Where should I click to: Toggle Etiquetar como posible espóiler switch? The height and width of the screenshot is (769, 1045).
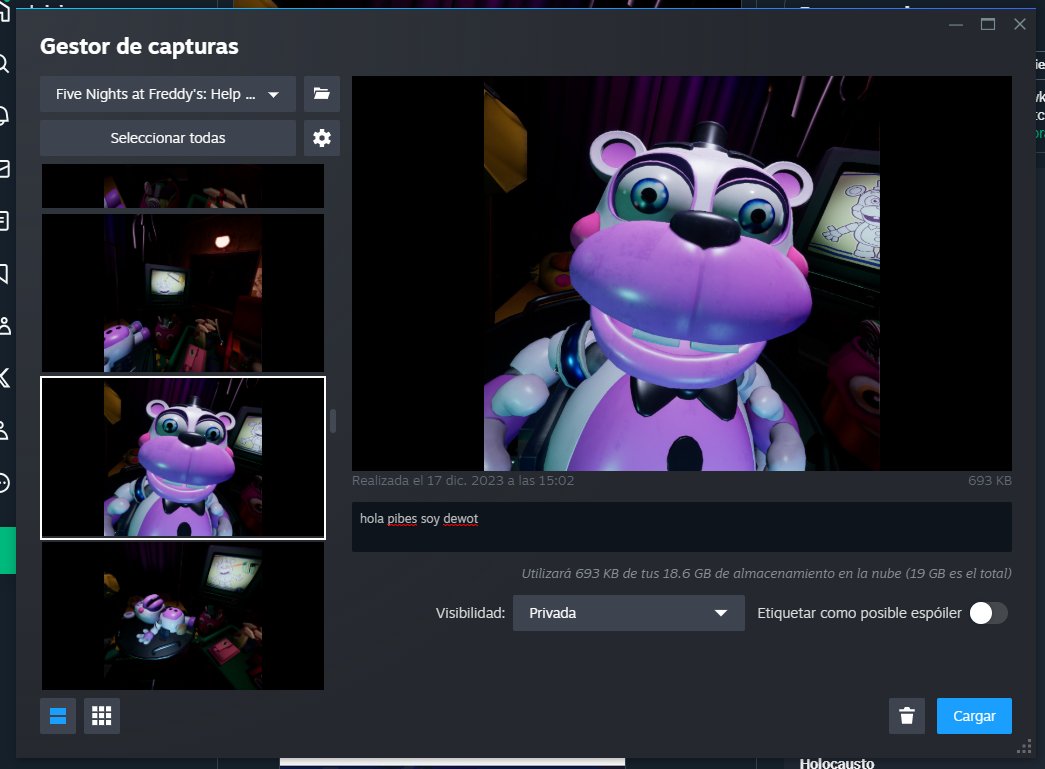[988, 613]
